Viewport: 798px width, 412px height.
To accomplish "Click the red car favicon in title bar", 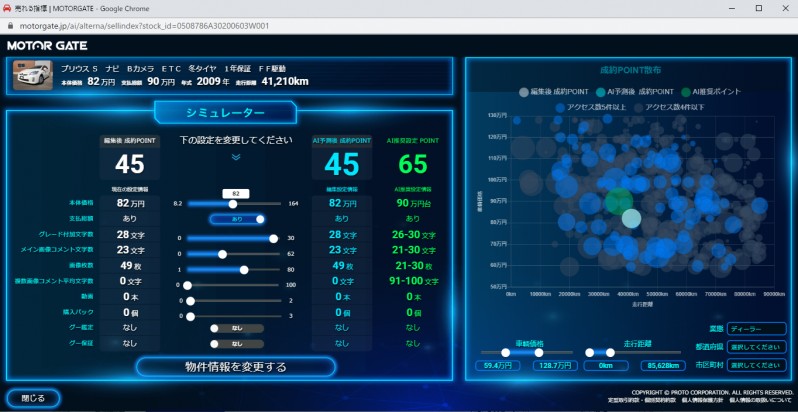I will (7, 8).
